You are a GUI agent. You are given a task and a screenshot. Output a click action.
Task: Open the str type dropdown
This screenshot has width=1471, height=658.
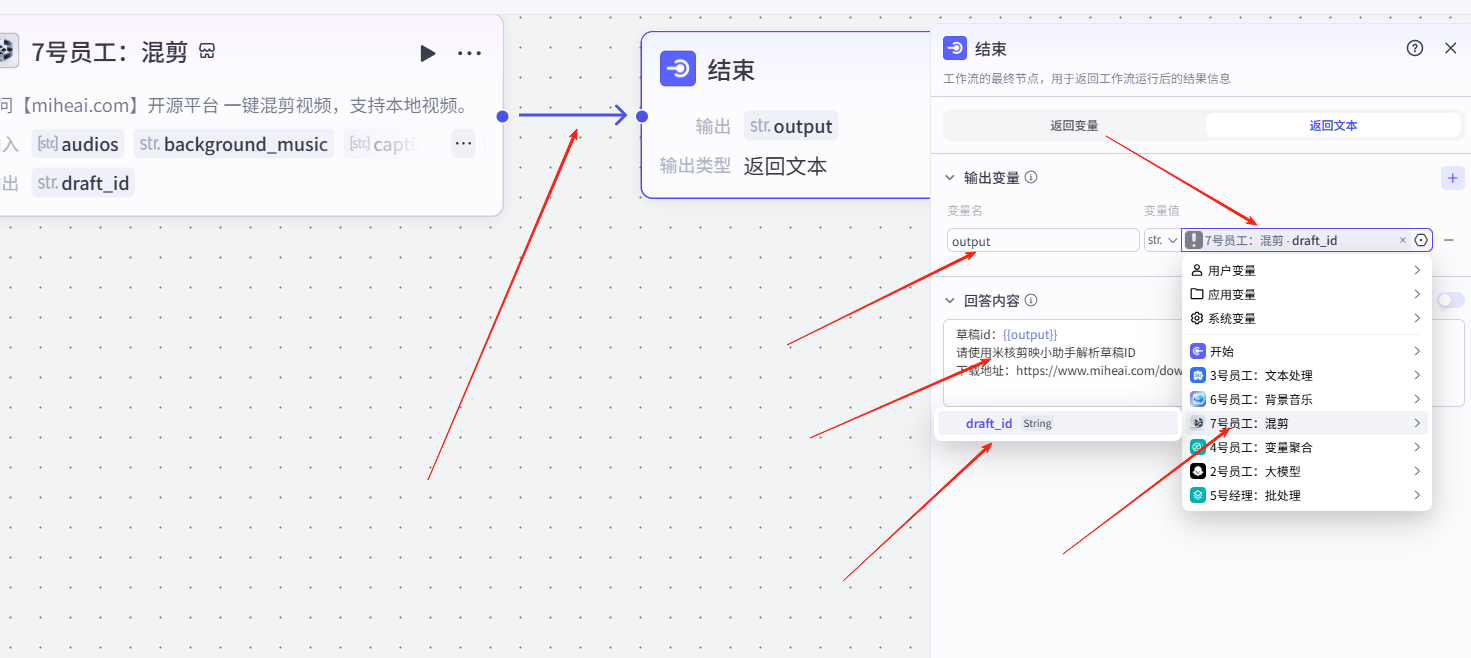(x=1161, y=240)
